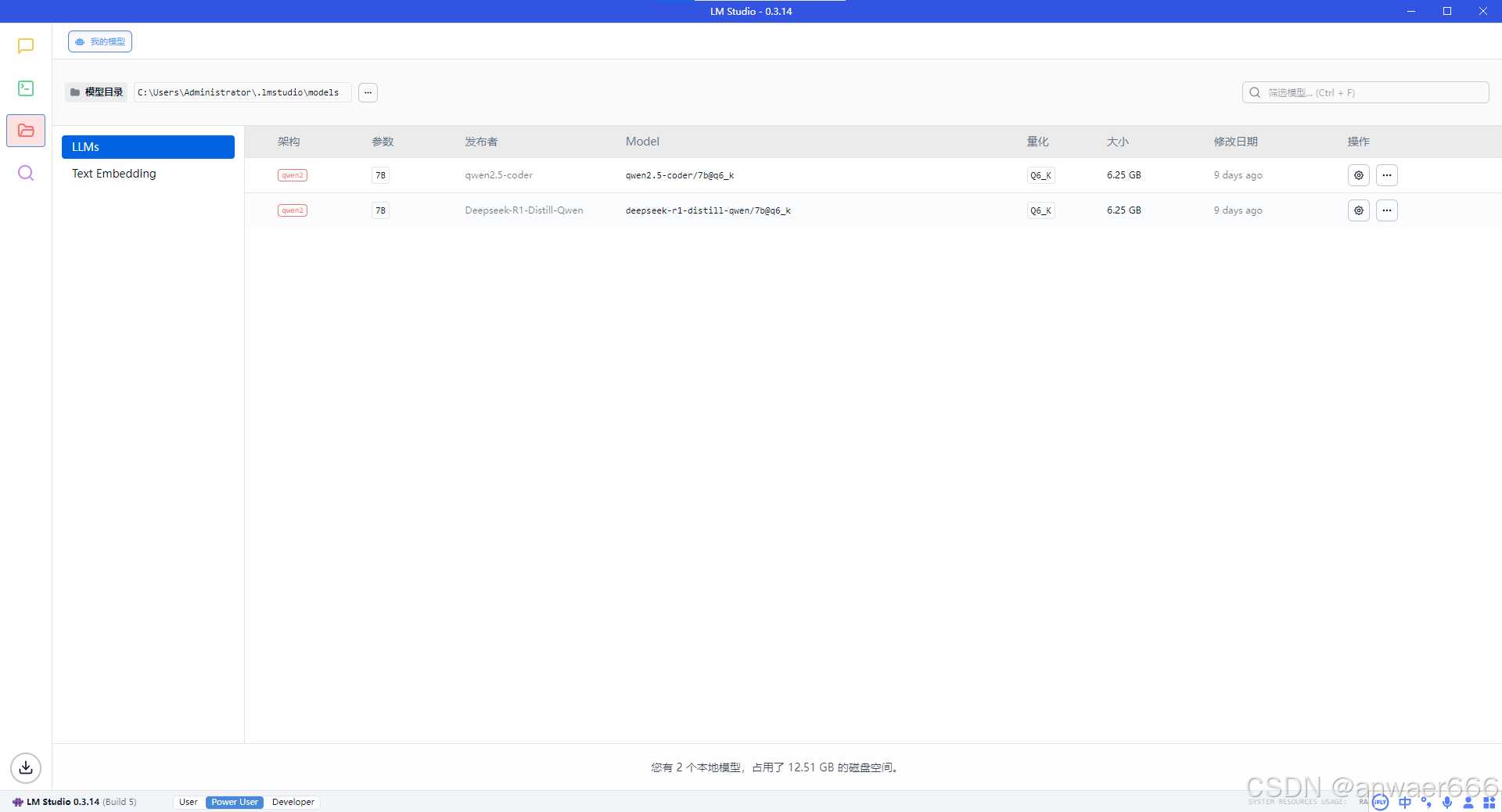Click publisher qwen2.5-coder
Viewport: 1502px width, 812px height.
click(498, 175)
